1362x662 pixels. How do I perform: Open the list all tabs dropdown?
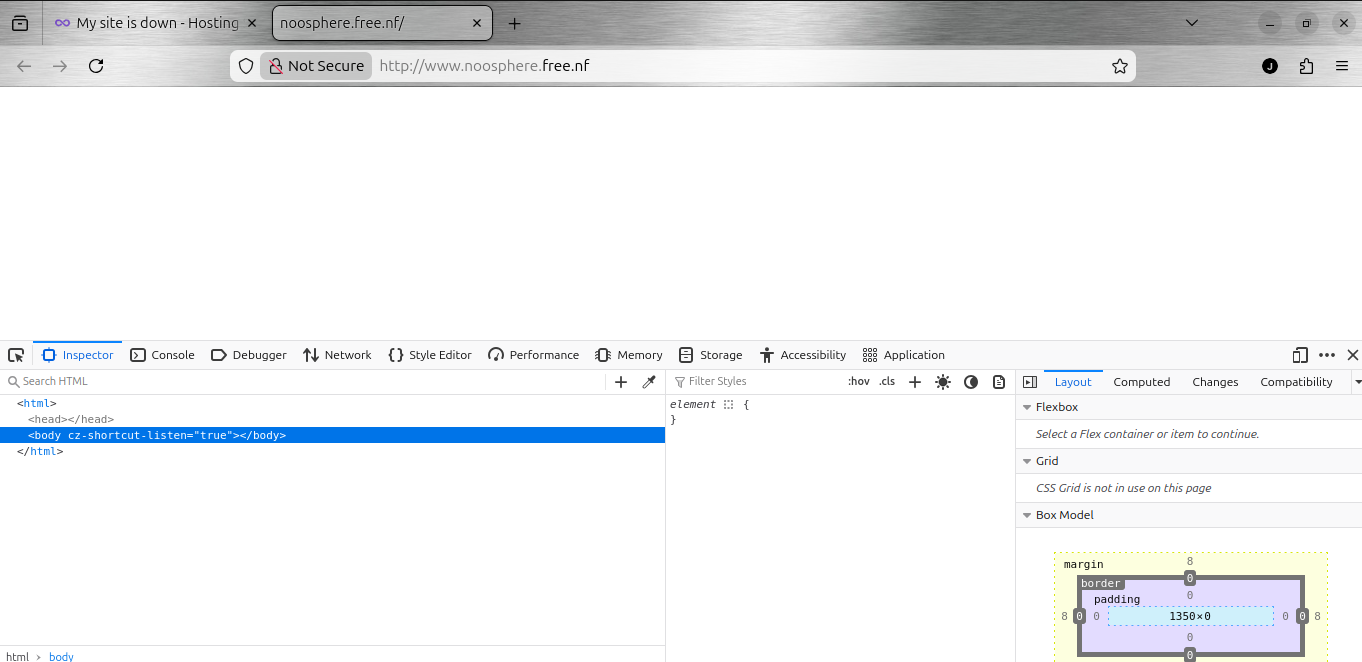point(1191,23)
